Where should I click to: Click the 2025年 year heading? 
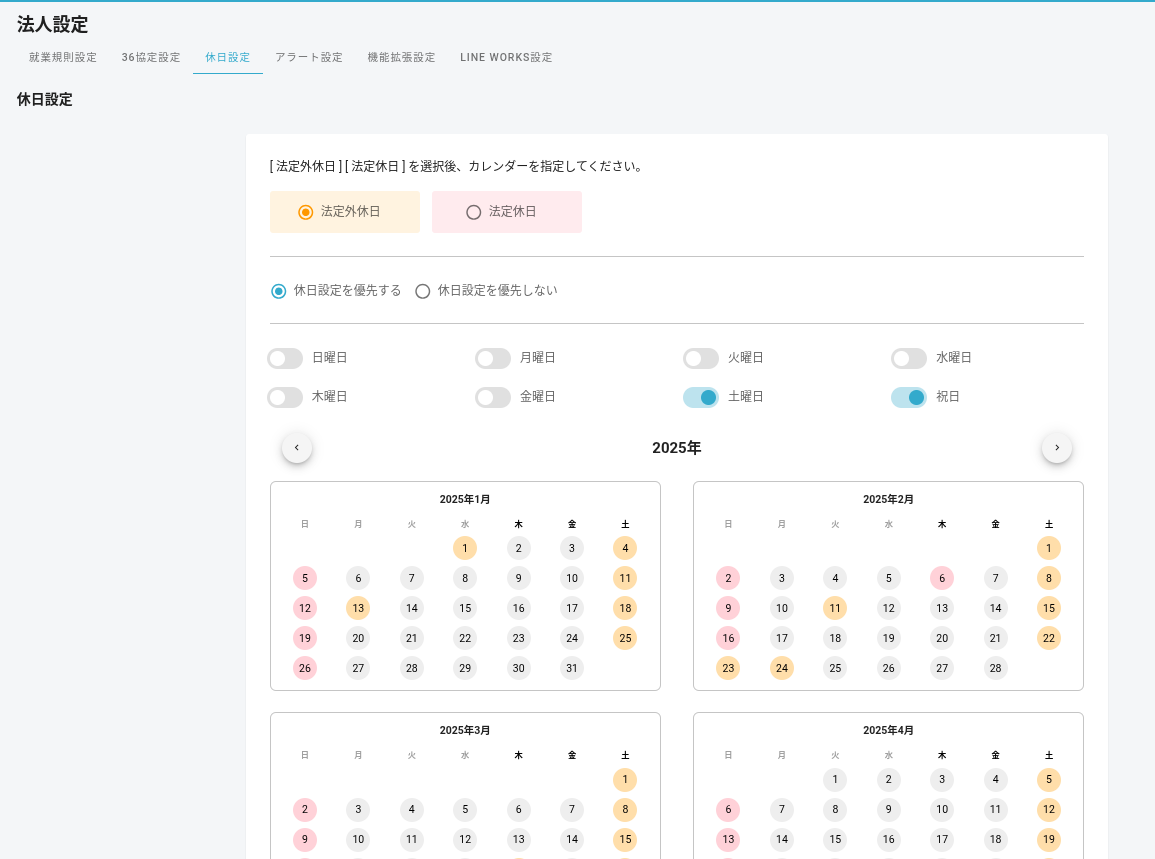(x=677, y=448)
